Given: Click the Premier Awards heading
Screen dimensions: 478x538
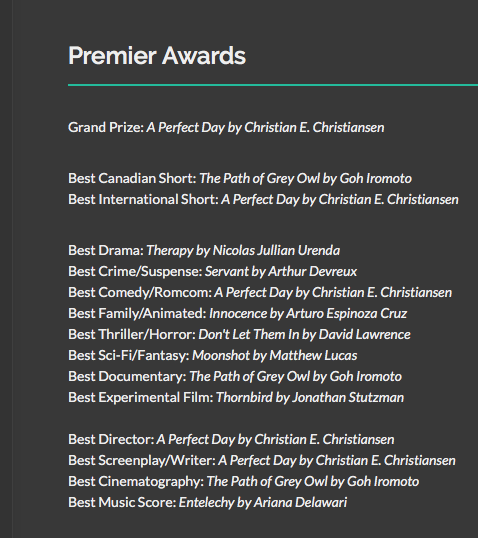Looking at the screenshot, I should tap(157, 56).
